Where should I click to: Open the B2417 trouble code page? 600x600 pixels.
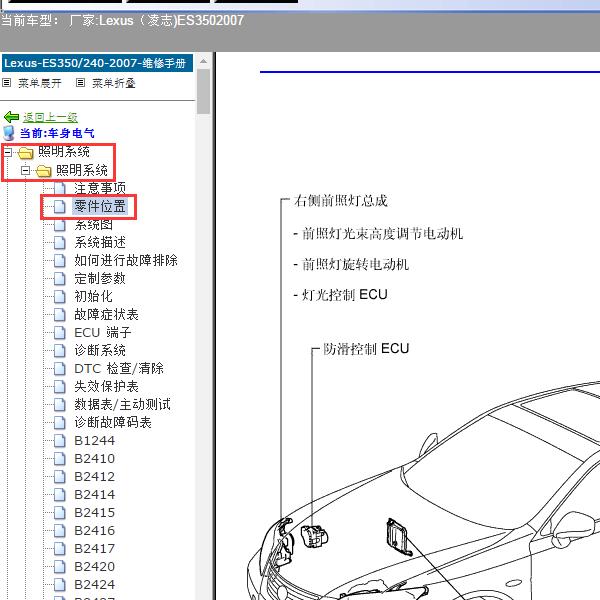coord(95,548)
